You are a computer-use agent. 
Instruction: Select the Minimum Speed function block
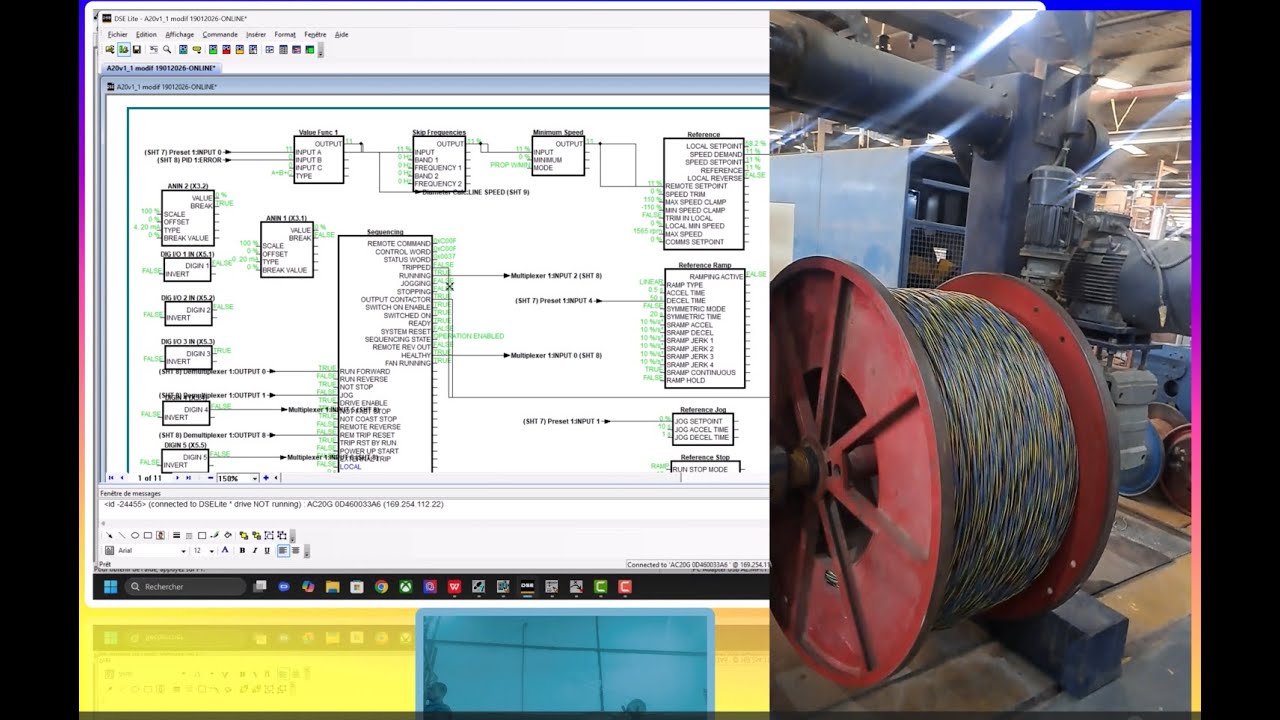tap(558, 156)
